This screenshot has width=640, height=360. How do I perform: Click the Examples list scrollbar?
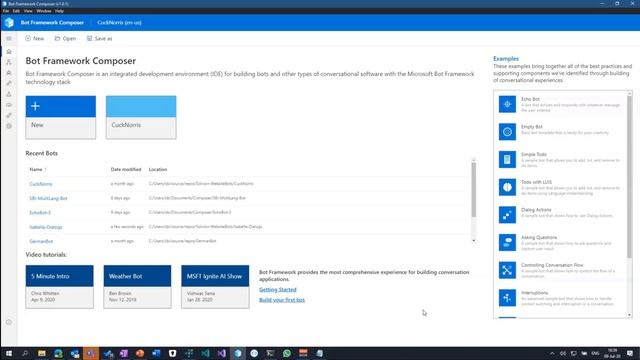click(629, 178)
